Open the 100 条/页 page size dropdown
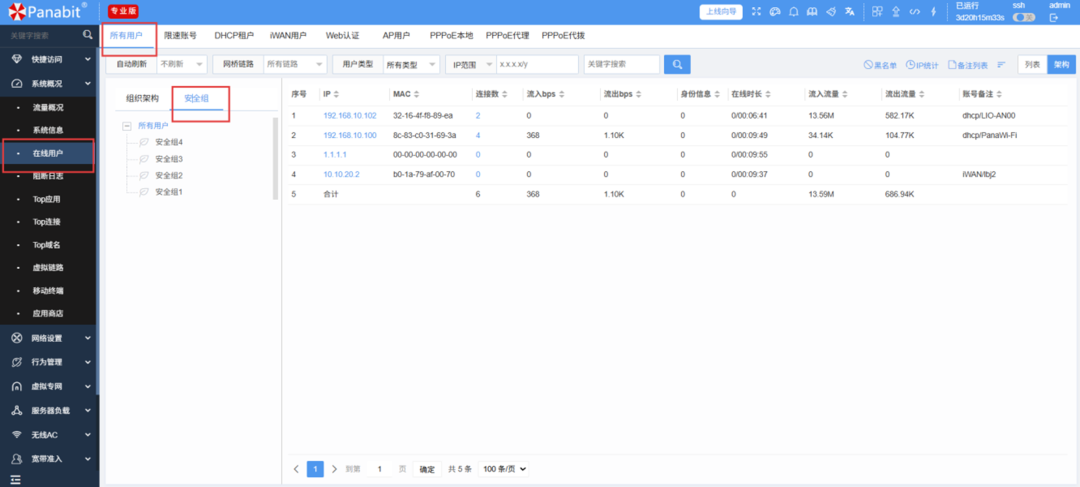This screenshot has width=1080, height=487. coord(505,469)
